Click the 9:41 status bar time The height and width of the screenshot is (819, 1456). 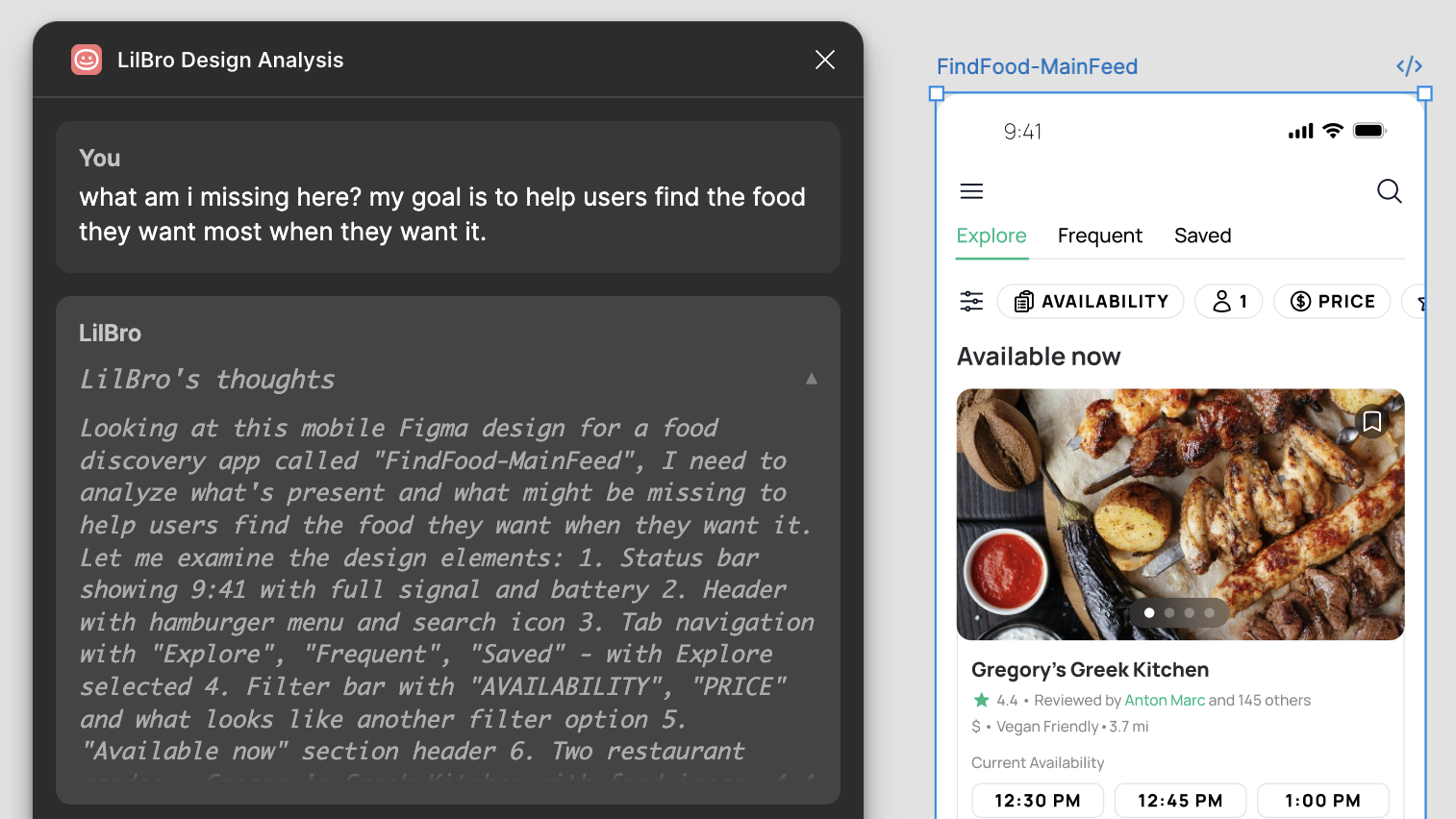(1022, 132)
